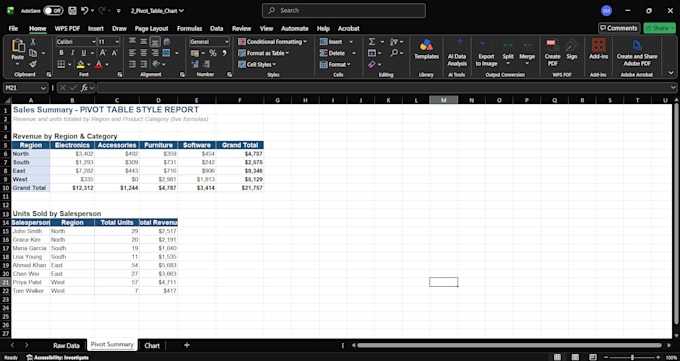
Task: Apply Comma Style
Action: pyautogui.click(x=224, y=53)
